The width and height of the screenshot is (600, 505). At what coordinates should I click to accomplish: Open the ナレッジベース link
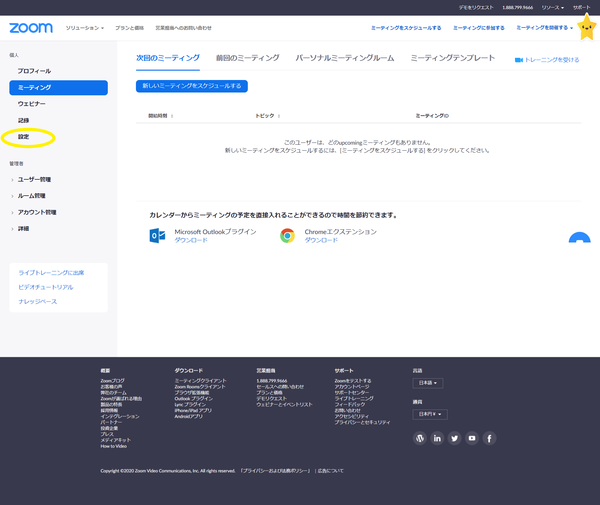click(x=38, y=302)
